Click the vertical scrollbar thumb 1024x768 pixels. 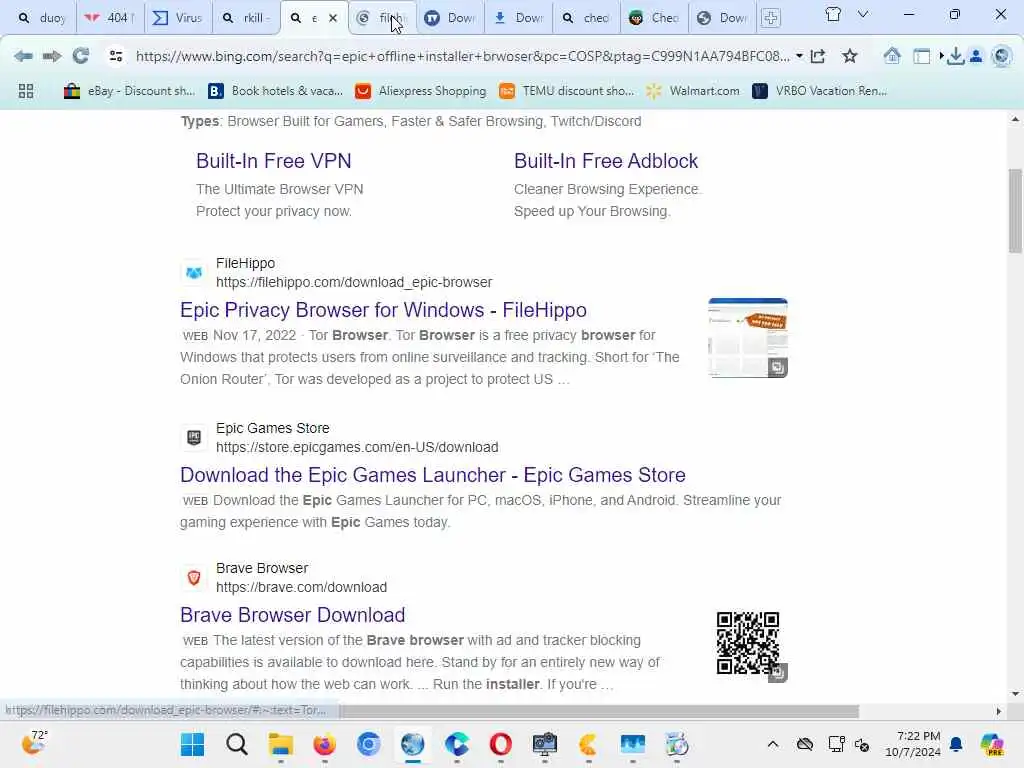pyautogui.click(x=1015, y=210)
